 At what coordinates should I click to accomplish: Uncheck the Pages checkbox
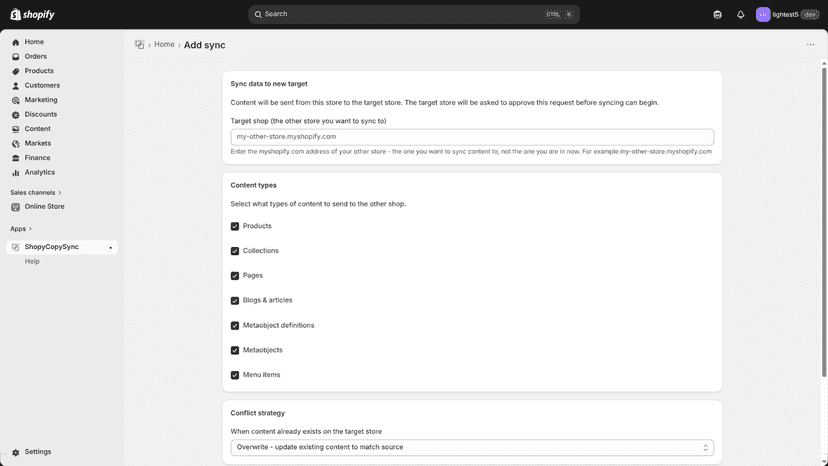click(235, 276)
